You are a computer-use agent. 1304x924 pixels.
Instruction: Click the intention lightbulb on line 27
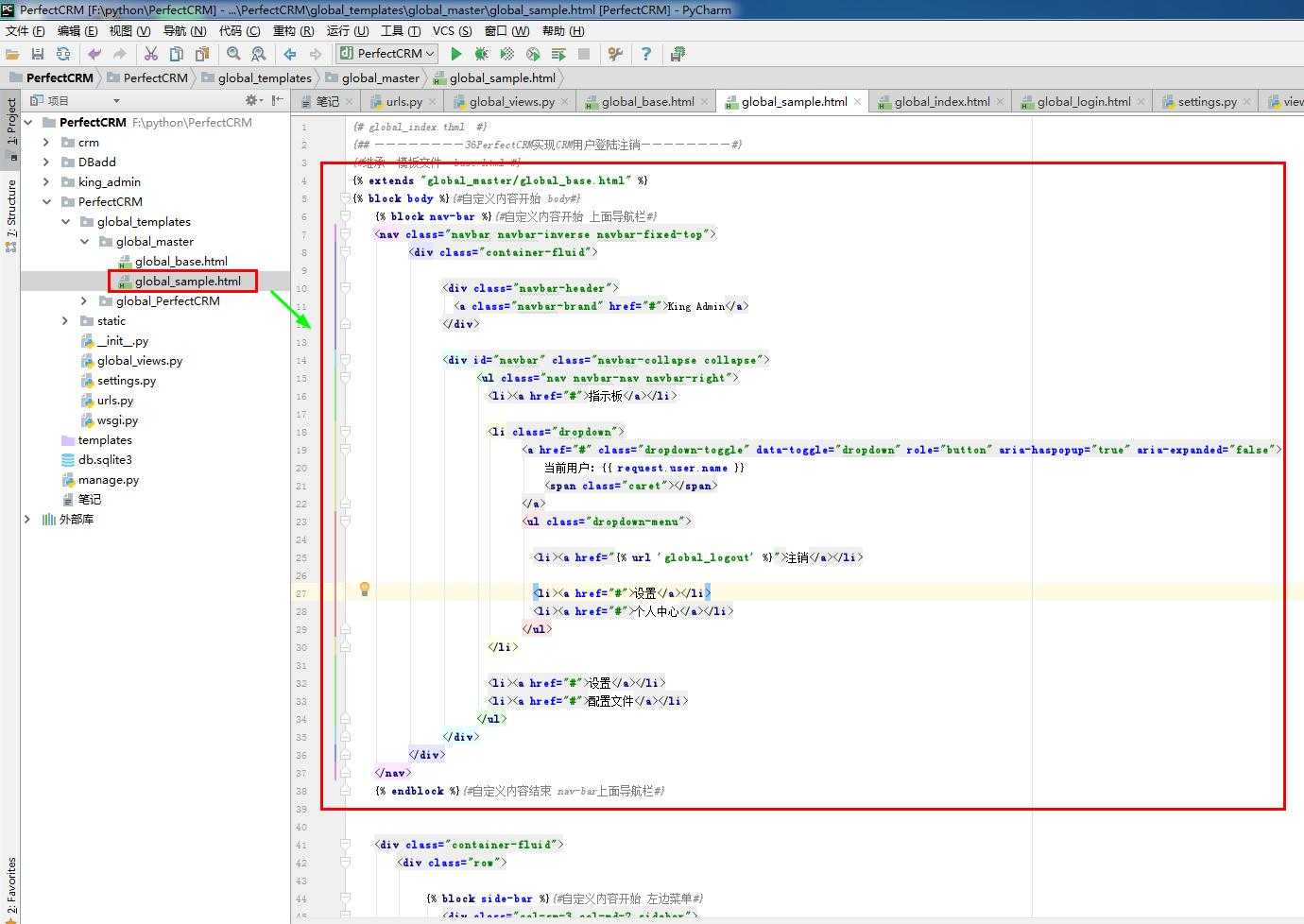[x=364, y=590]
